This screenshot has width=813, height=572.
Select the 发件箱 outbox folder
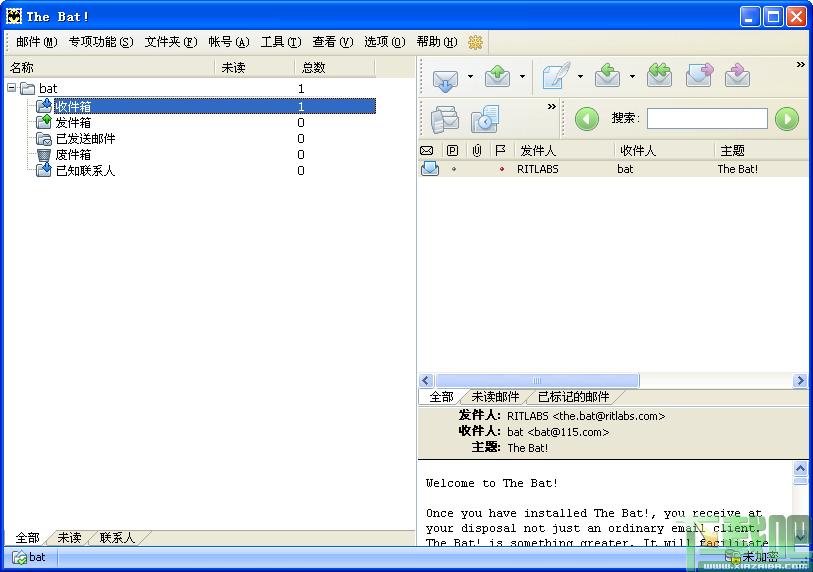click(73, 123)
